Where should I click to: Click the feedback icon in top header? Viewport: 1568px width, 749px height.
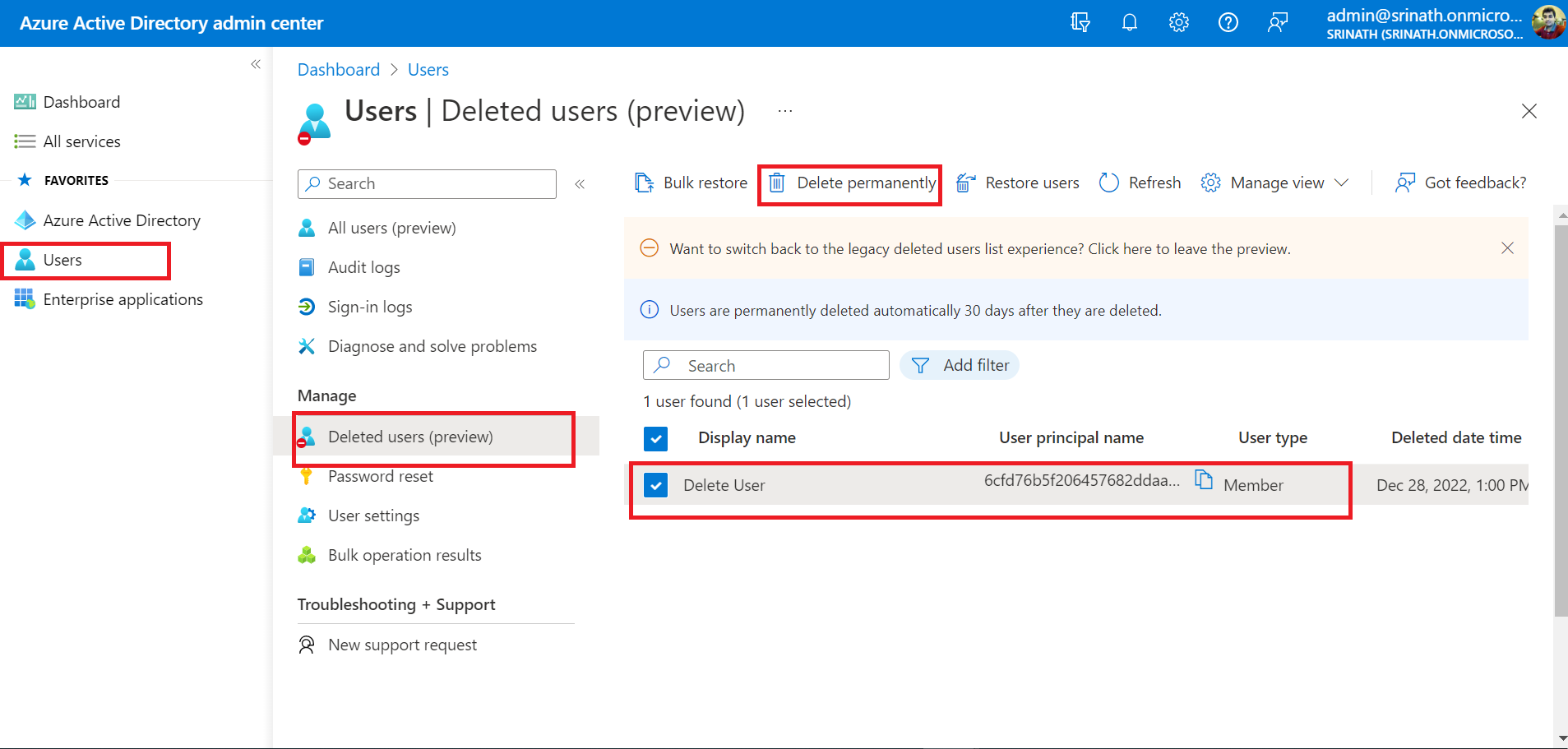pos(1277,23)
